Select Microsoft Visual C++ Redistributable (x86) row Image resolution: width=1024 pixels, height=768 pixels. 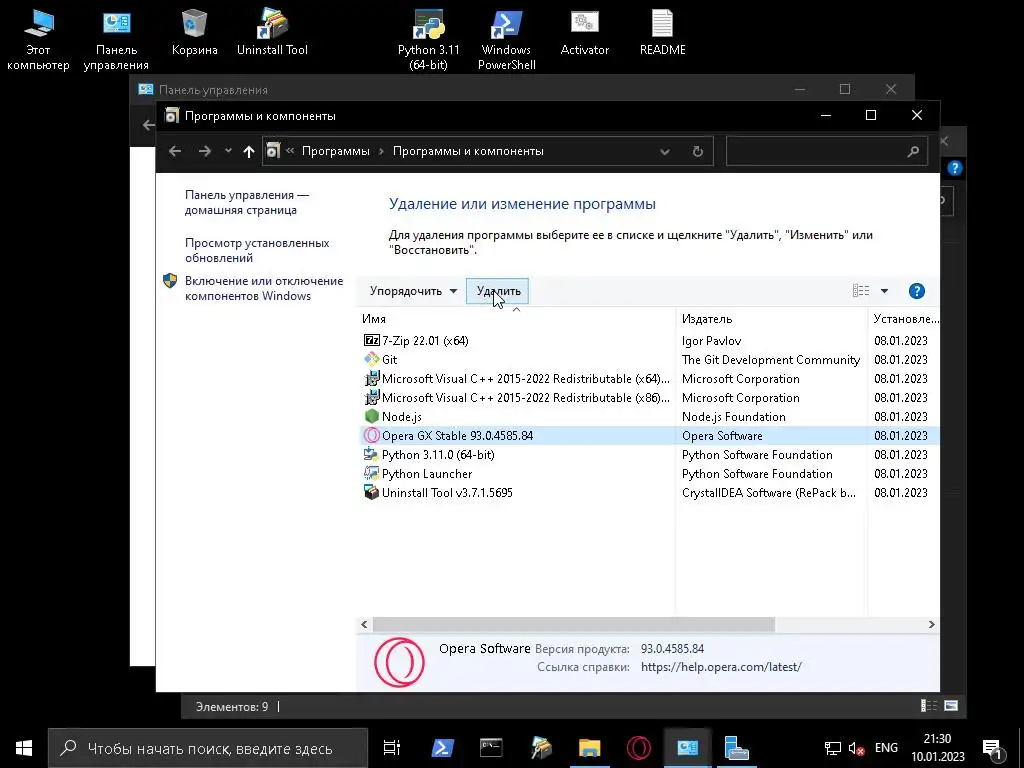(650, 397)
